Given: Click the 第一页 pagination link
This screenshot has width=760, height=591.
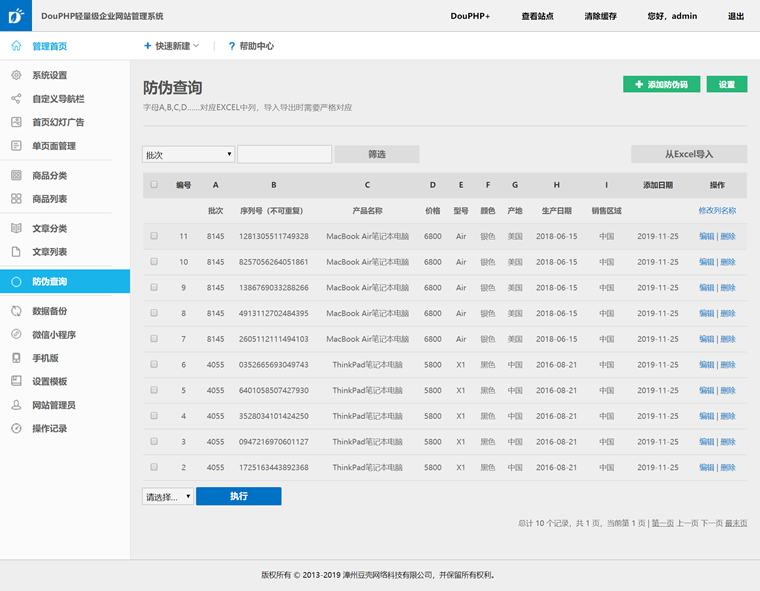Looking at the screenshot, I should click(662, 523).
